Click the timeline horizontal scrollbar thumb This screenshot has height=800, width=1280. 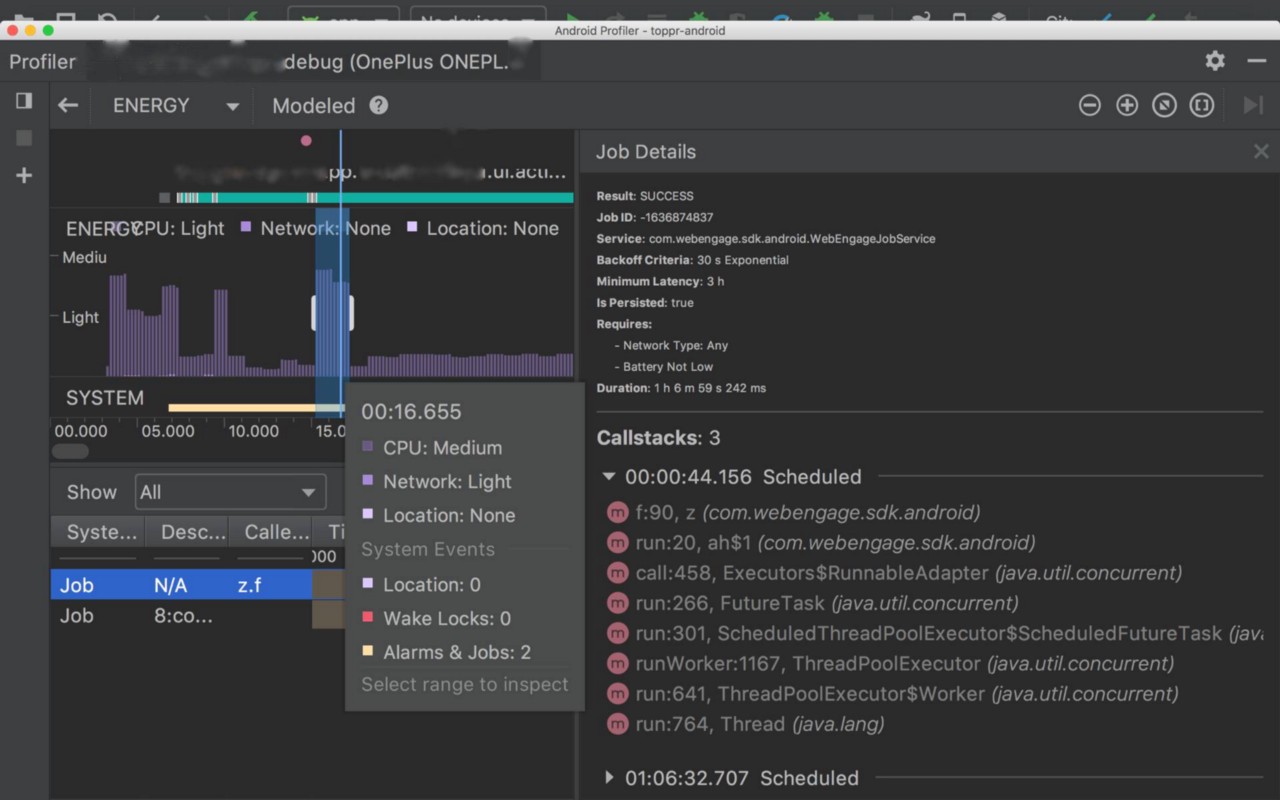coord(70,452)
